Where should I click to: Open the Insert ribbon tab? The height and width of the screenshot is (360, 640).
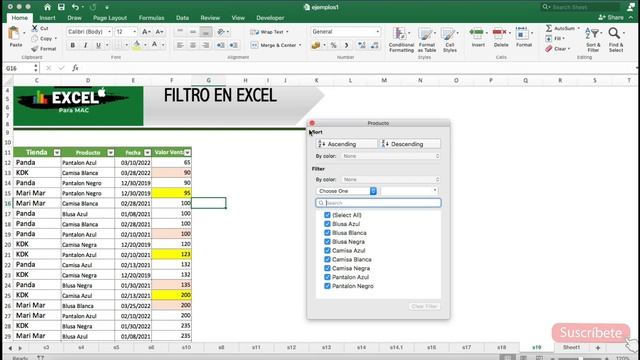point(47,18)
